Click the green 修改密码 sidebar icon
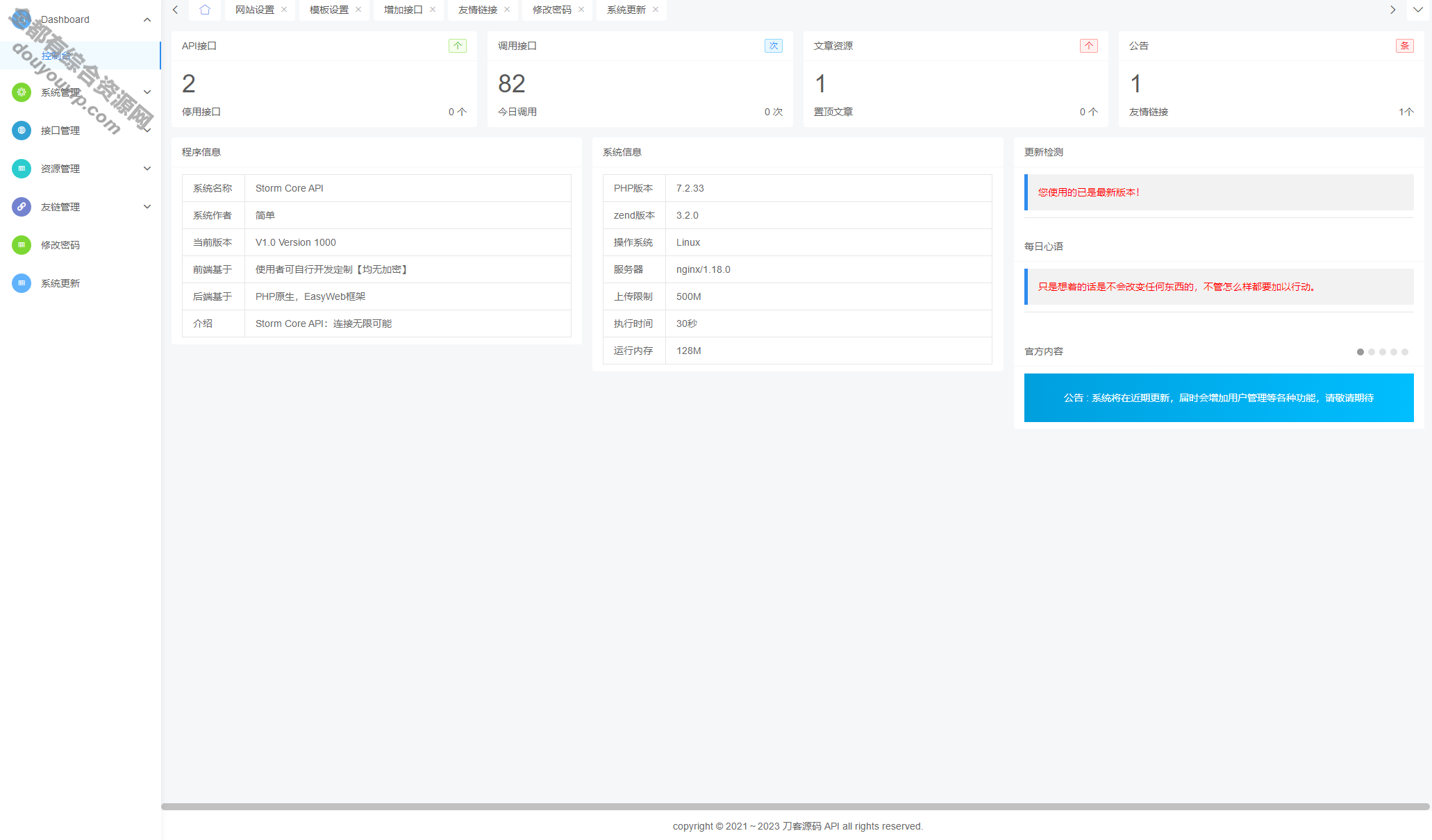 click(x=22, y=245)
